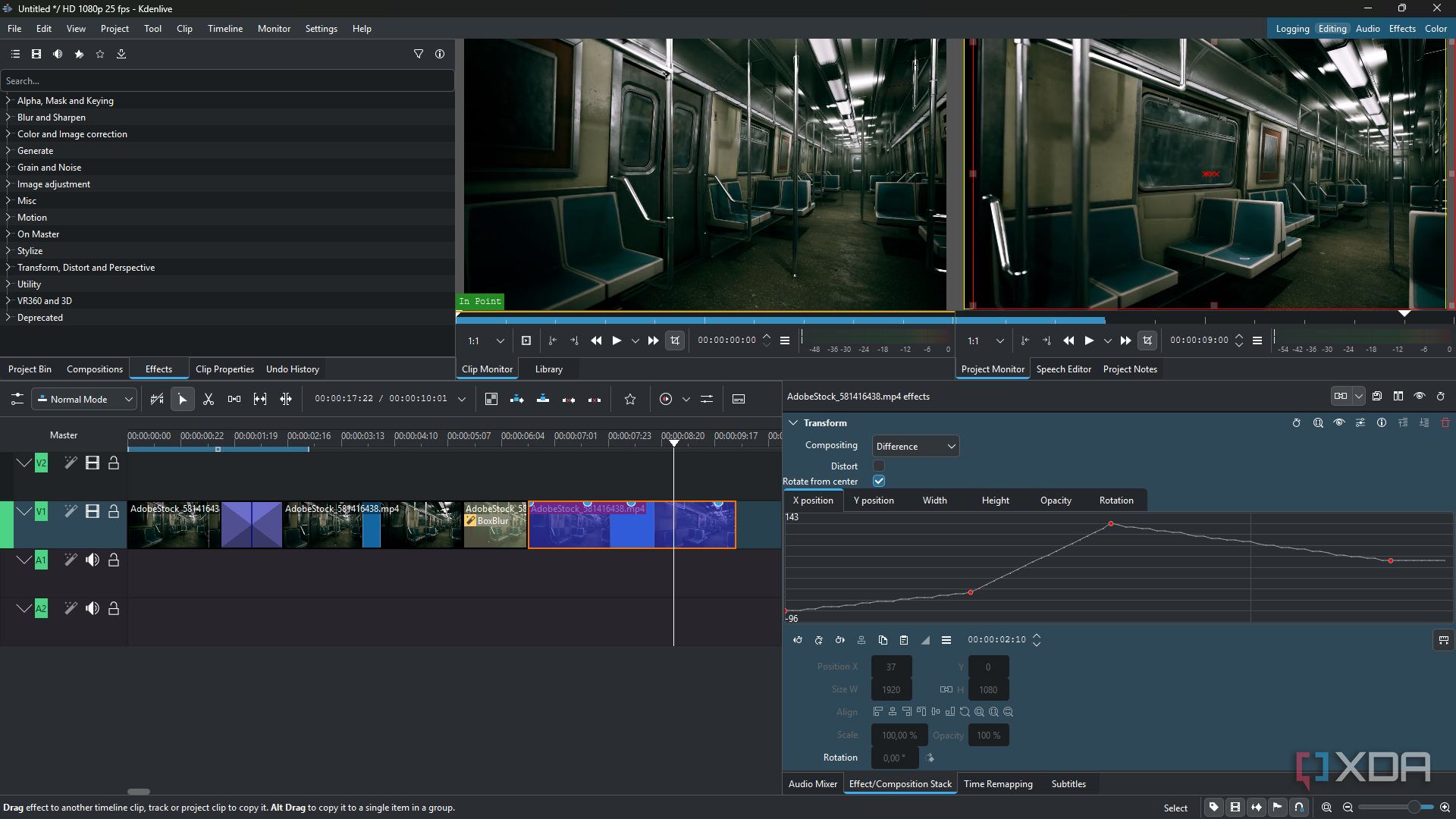Click the Download new effects icon
This screenshot has width=1456, height=819.
click(x=121, y=54)
